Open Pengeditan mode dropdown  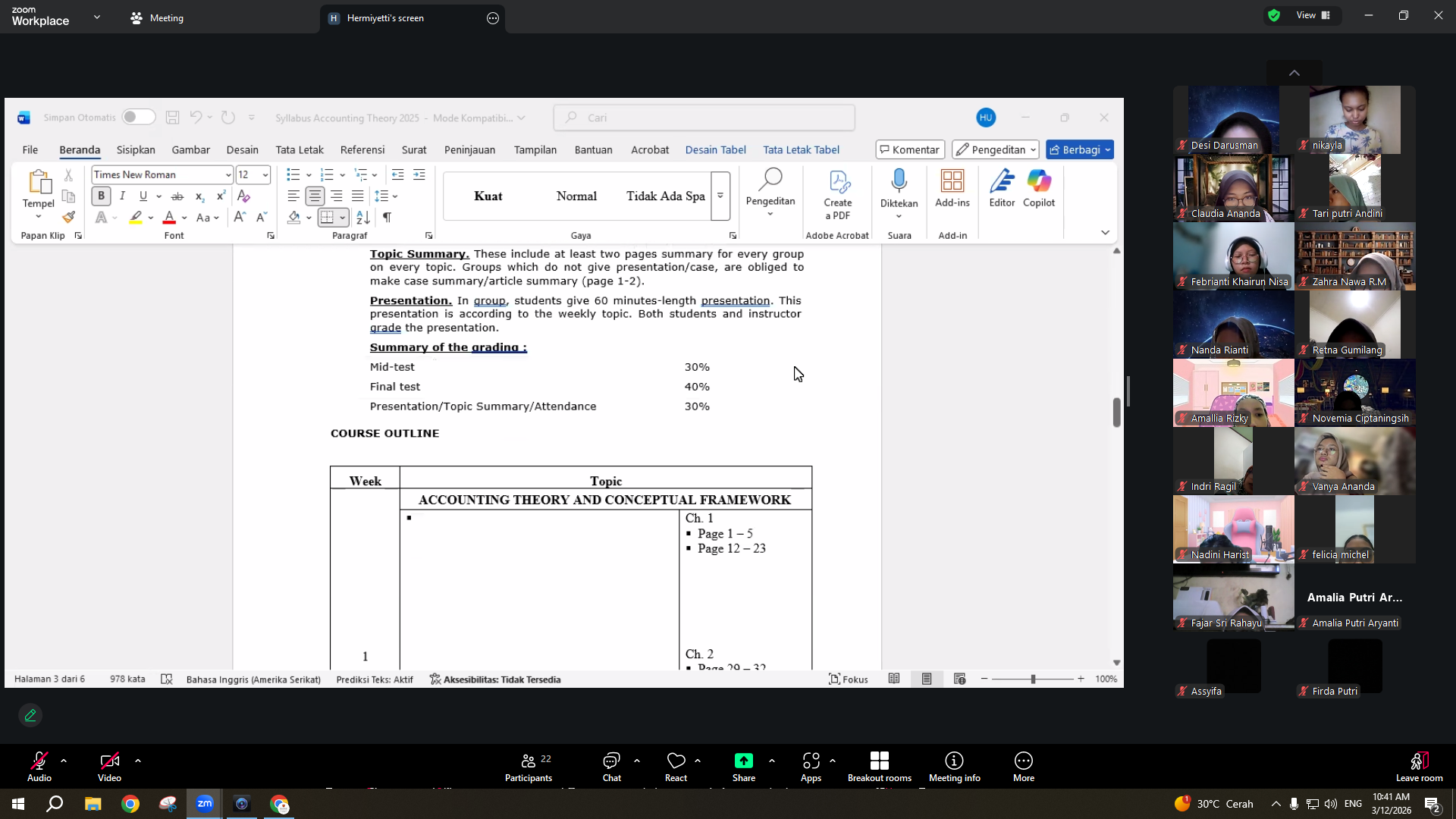click(x=995, y=149)
